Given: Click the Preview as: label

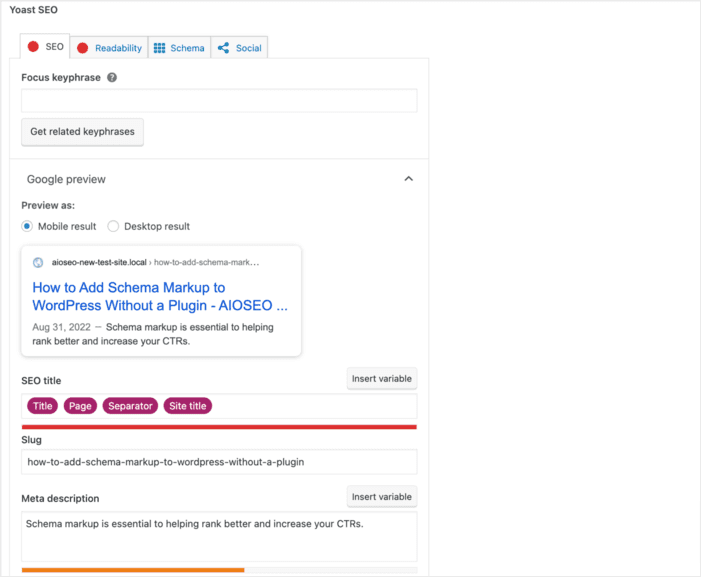Looking at the screenshot, I should (48, 206).
